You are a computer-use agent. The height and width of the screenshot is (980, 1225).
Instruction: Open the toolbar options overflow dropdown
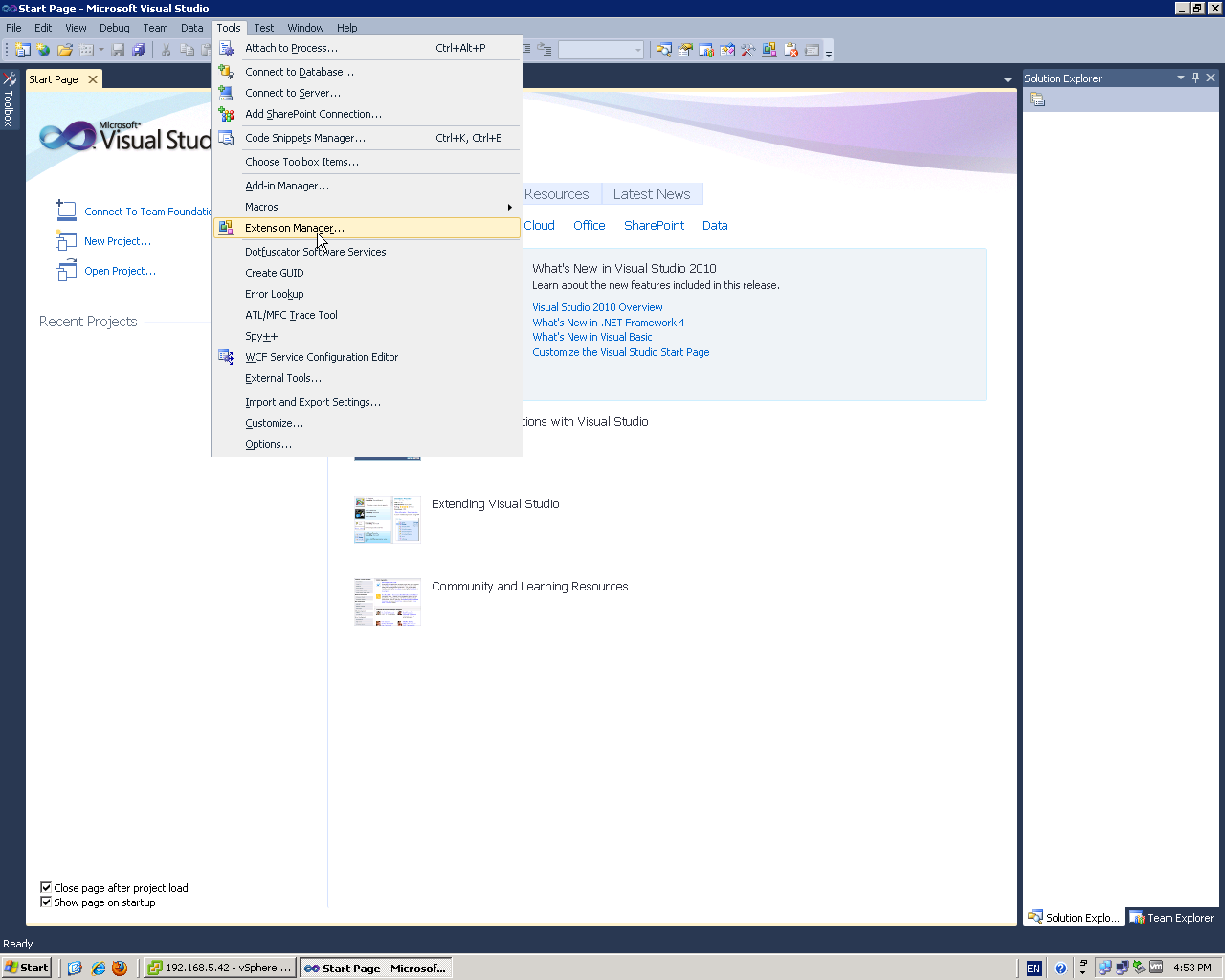(x=829, y=51)
